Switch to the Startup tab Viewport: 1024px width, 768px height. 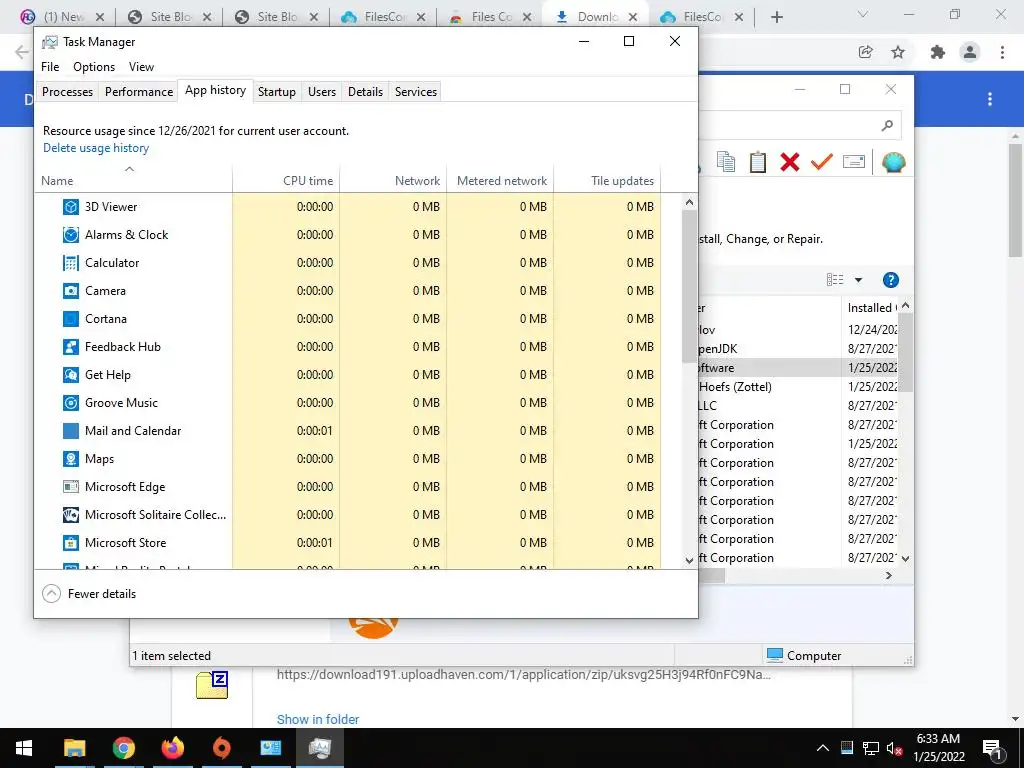coord(277,91)
